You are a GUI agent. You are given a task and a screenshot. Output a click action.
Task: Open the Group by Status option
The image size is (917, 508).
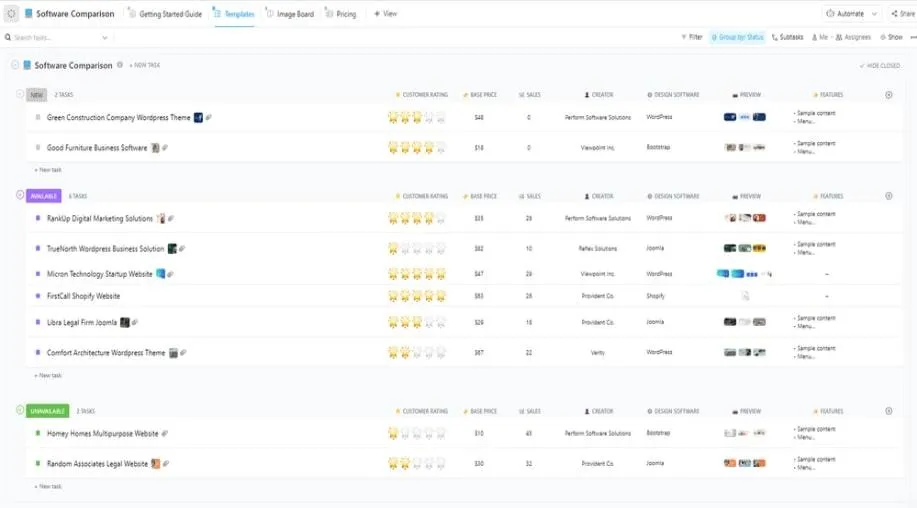point(737,37)
